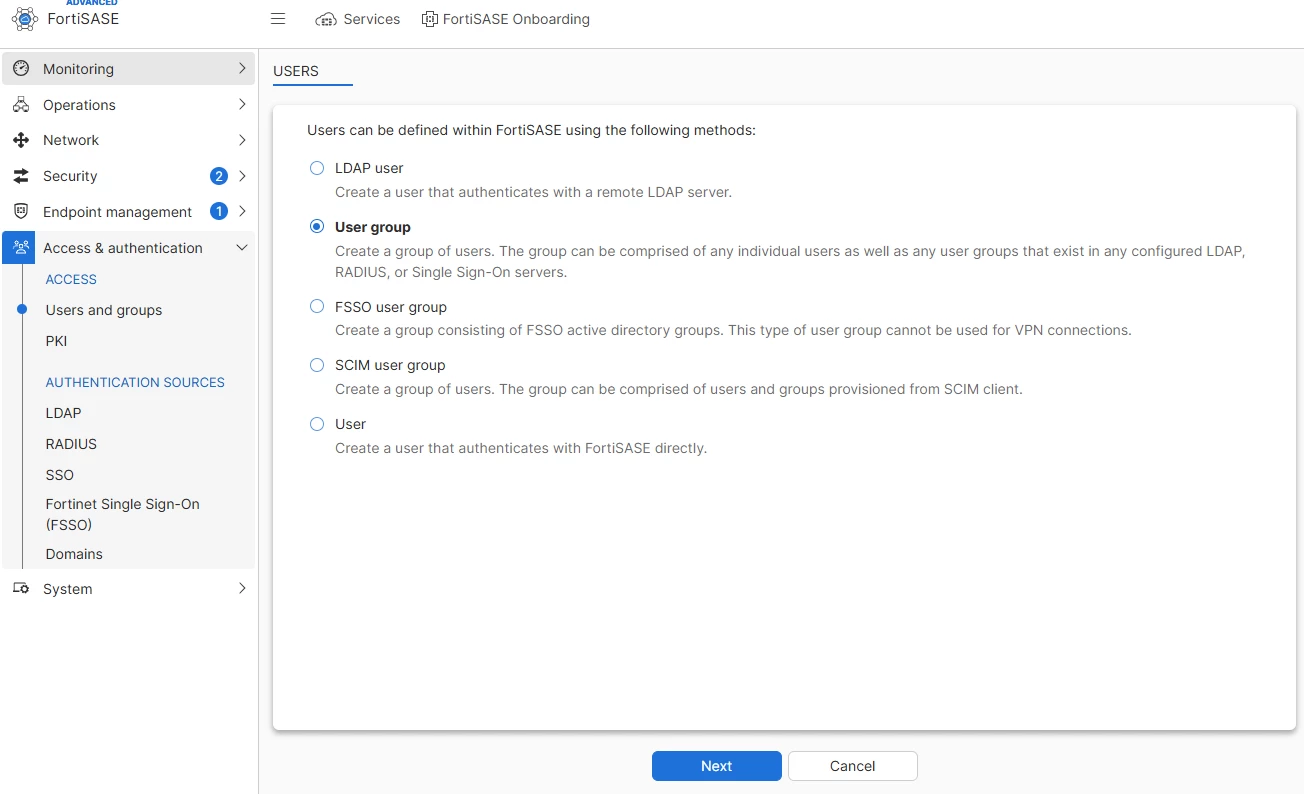Click the 'SCIM user group' option label
Image resolution: width=1304 pixels, height=794 pixels.
[390, 365]
